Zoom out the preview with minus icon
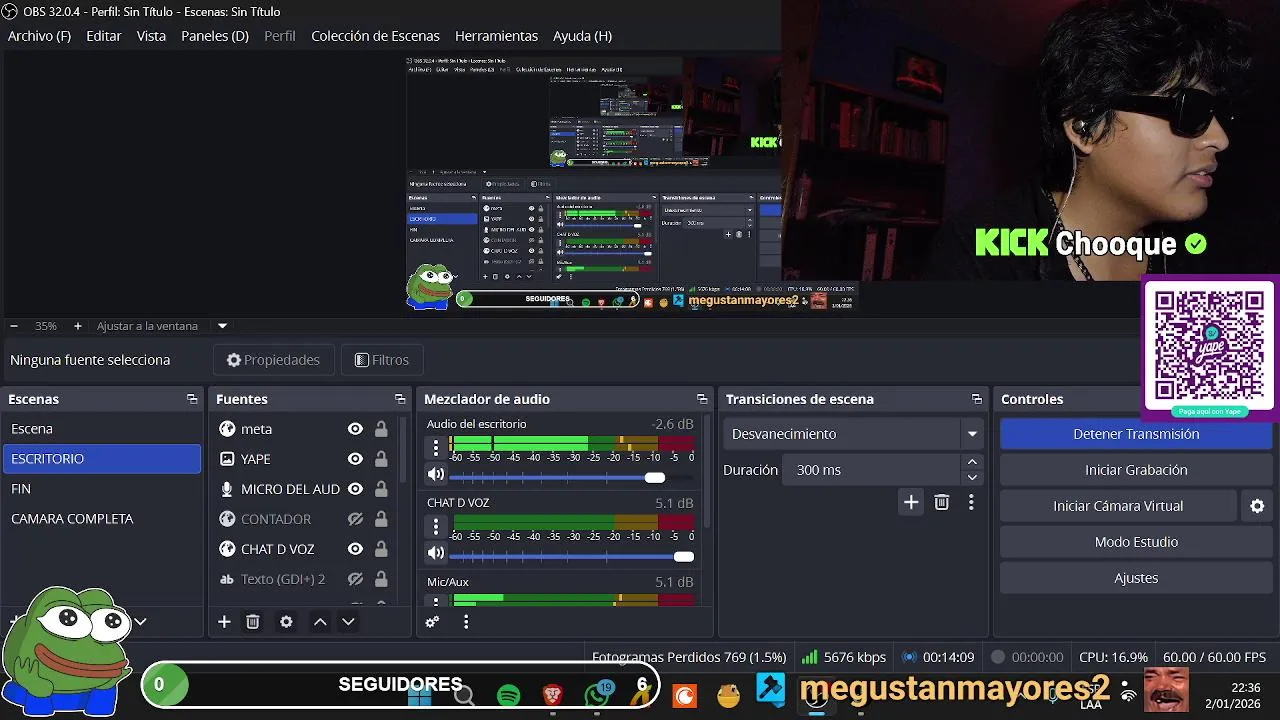The image size is (1280, 720). [x=14, y=326]
